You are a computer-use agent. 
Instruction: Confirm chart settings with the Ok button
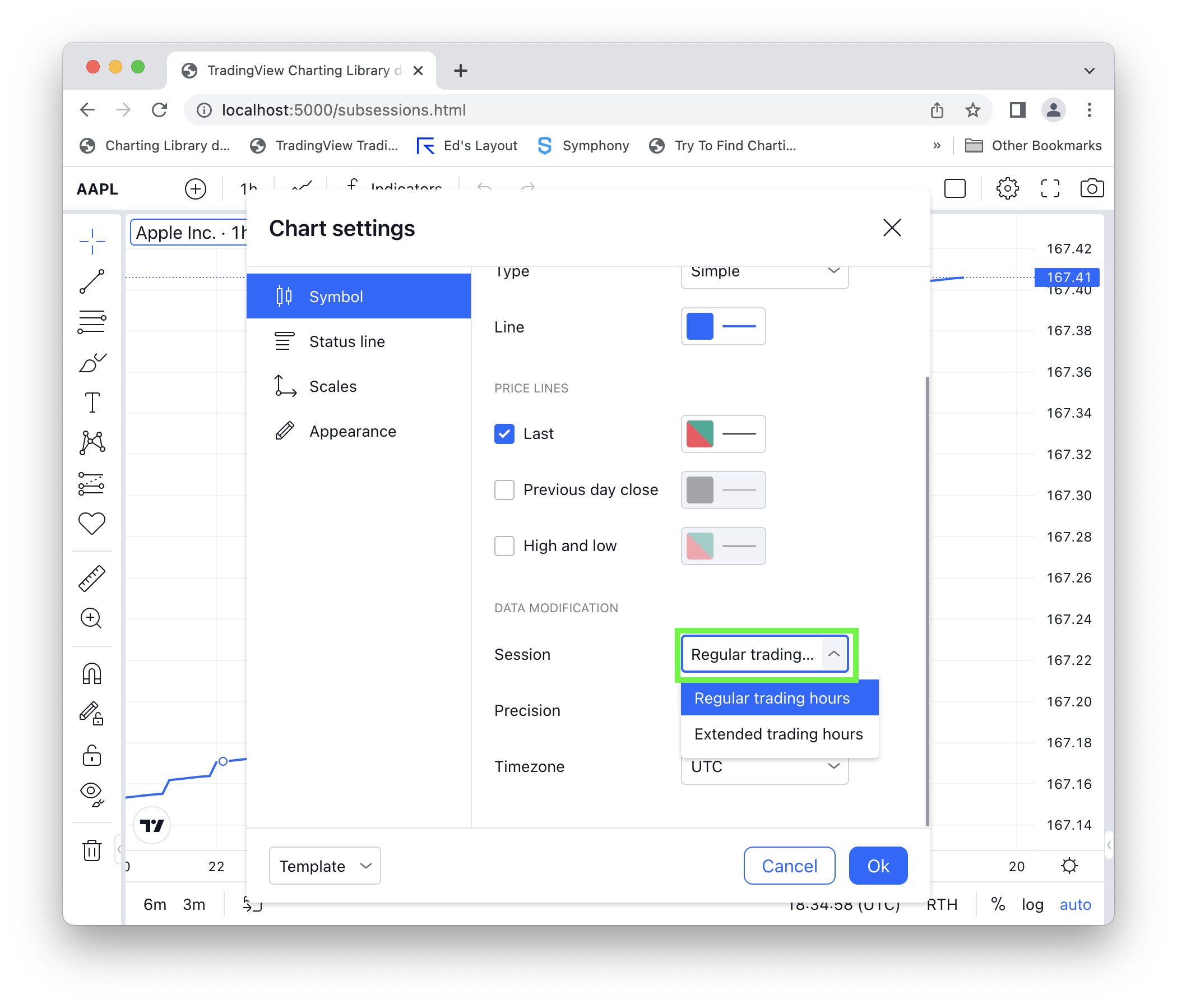click(878, 866)
